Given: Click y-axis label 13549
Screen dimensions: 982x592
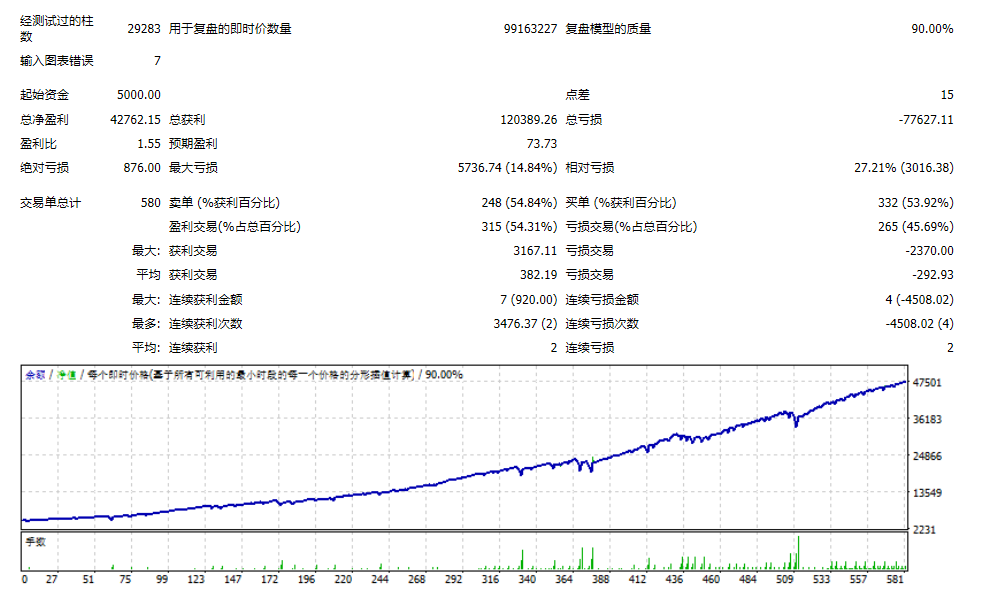Looking at the screenshot, I should (927, 493).
